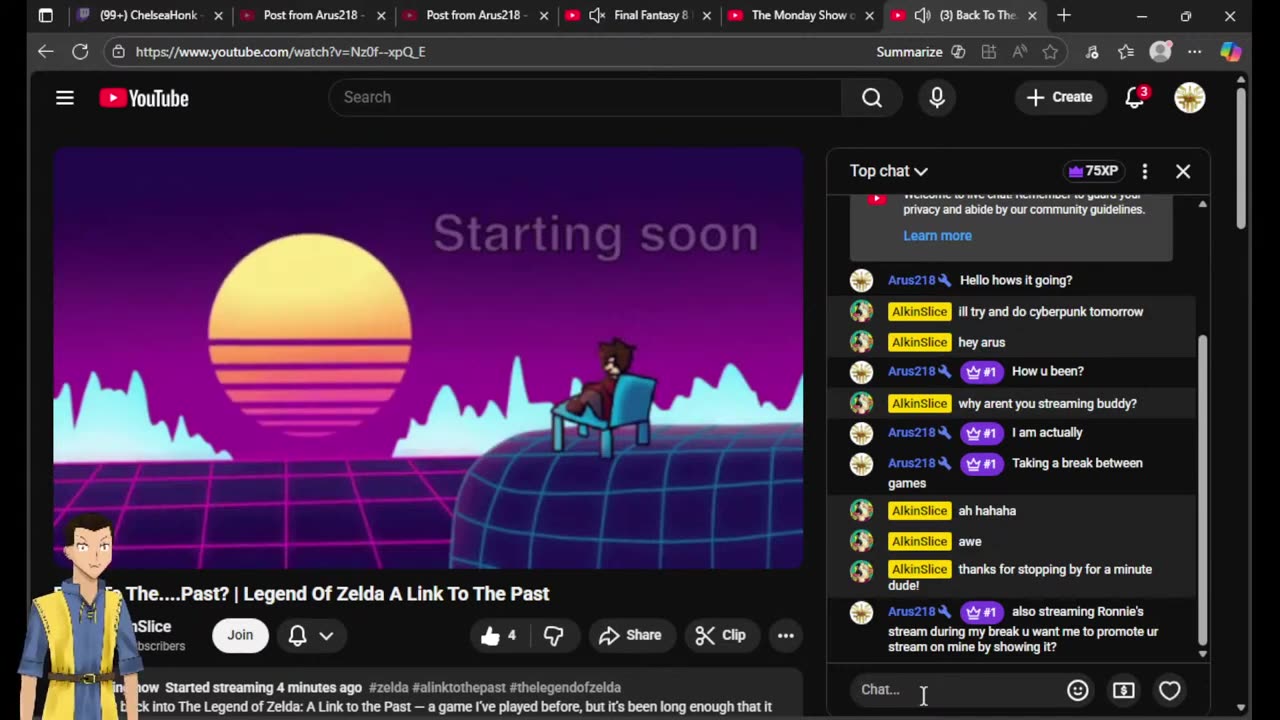This screenshot has width=1280, height=720.
Task: Open the account avatar menu
Action: pyautogui.click(x=1189, y=97)
